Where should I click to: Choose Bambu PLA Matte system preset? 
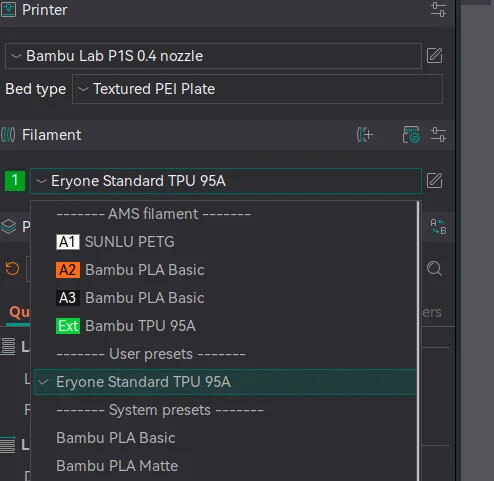[x=225, y=466]
